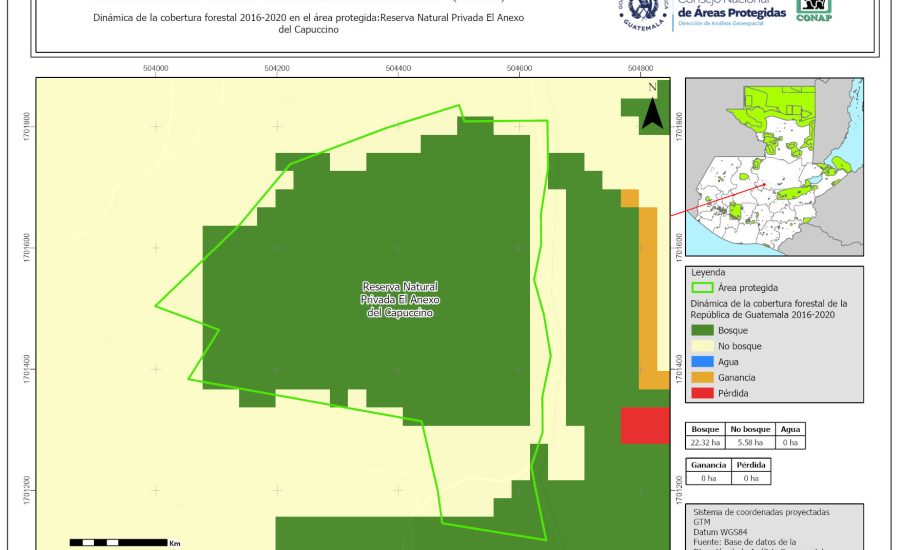Viewport: 900px width, 550px height.
Task: Click the Leyenda heading
Action: 707,271
